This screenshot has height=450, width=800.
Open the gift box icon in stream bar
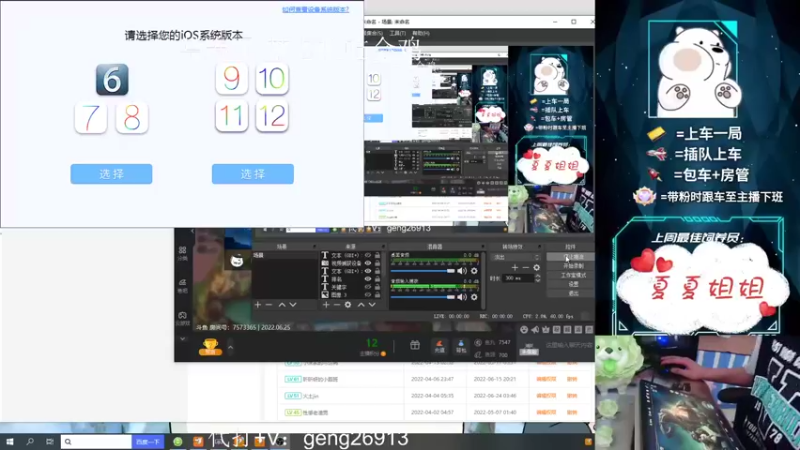[x=415, y=345]
